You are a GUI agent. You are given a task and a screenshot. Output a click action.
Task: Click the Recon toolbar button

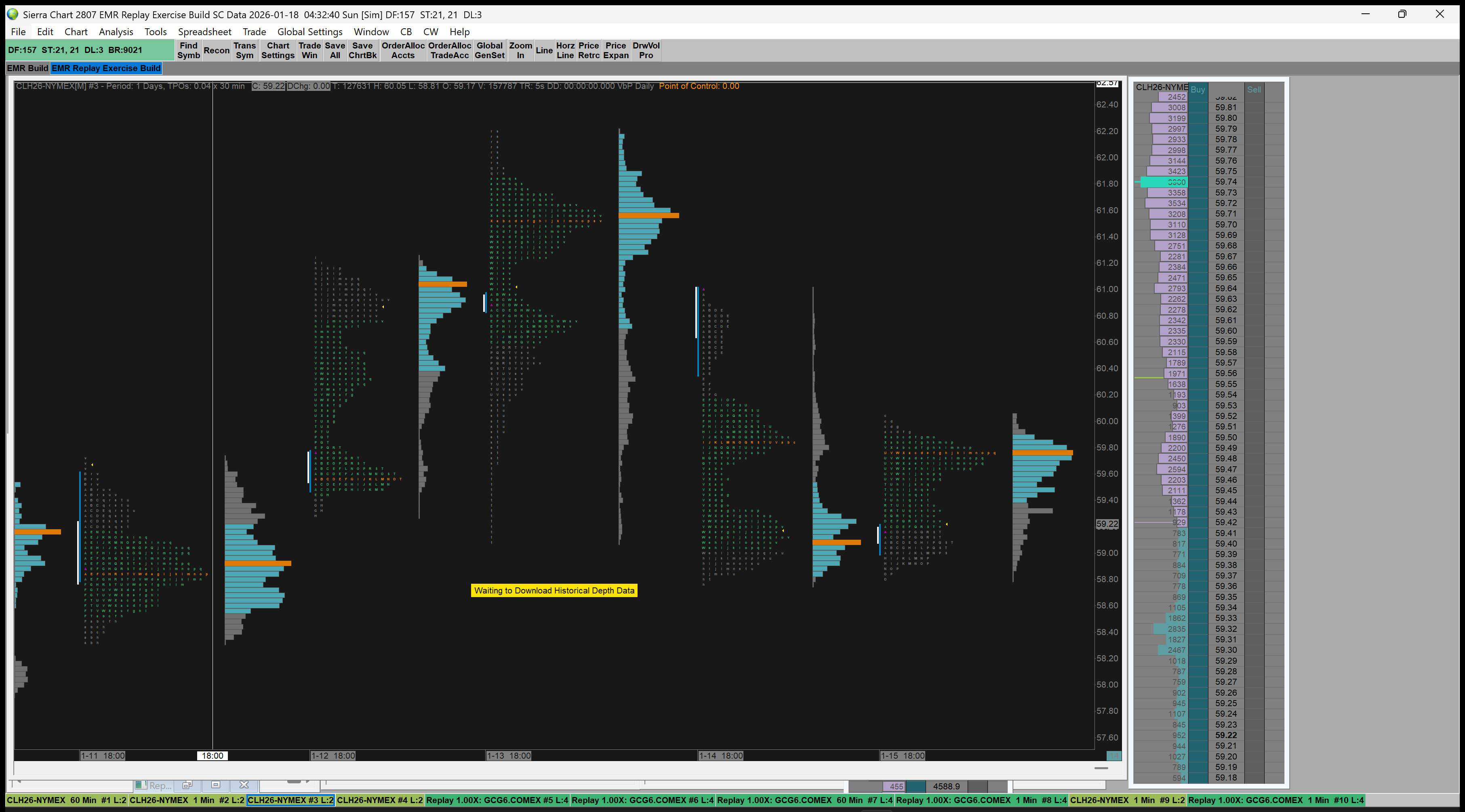click(x=216, y=50)
